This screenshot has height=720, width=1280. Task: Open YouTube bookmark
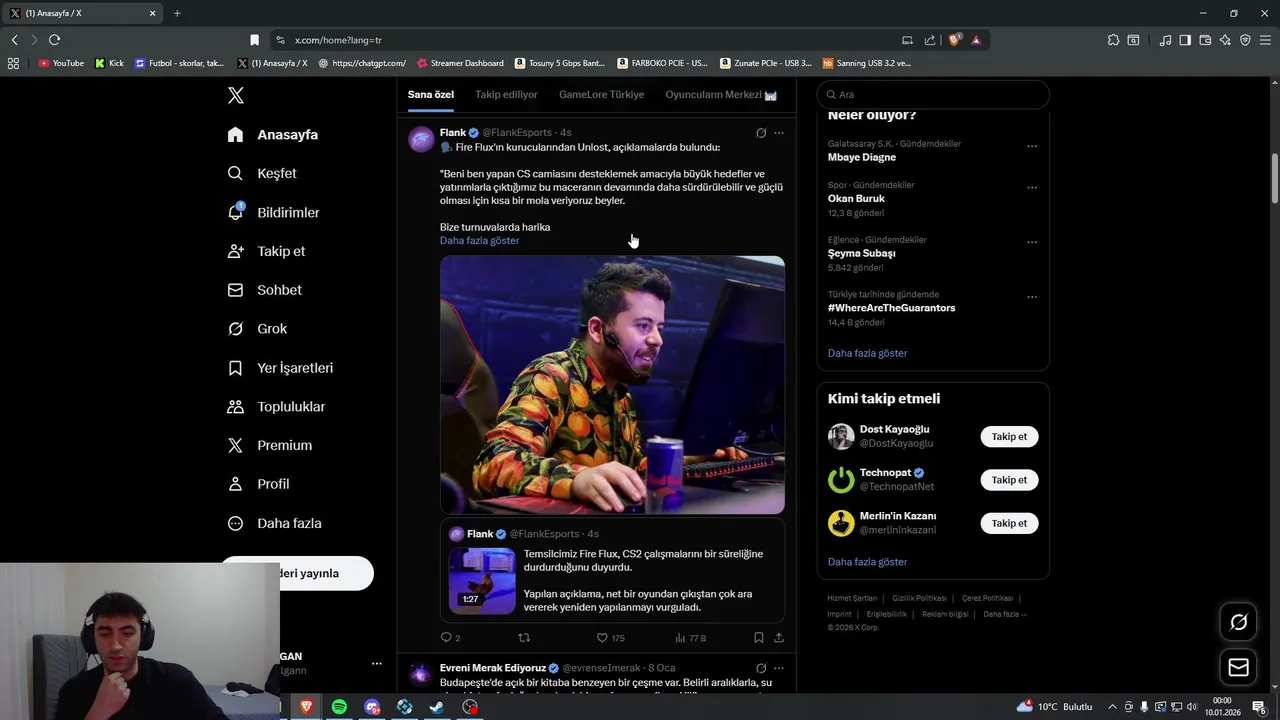tap(61, 63)
